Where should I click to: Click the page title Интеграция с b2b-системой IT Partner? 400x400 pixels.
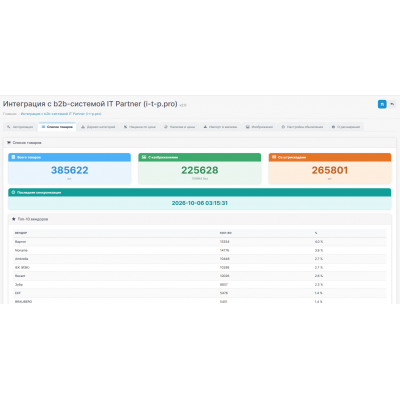click(x=90, y=104)
